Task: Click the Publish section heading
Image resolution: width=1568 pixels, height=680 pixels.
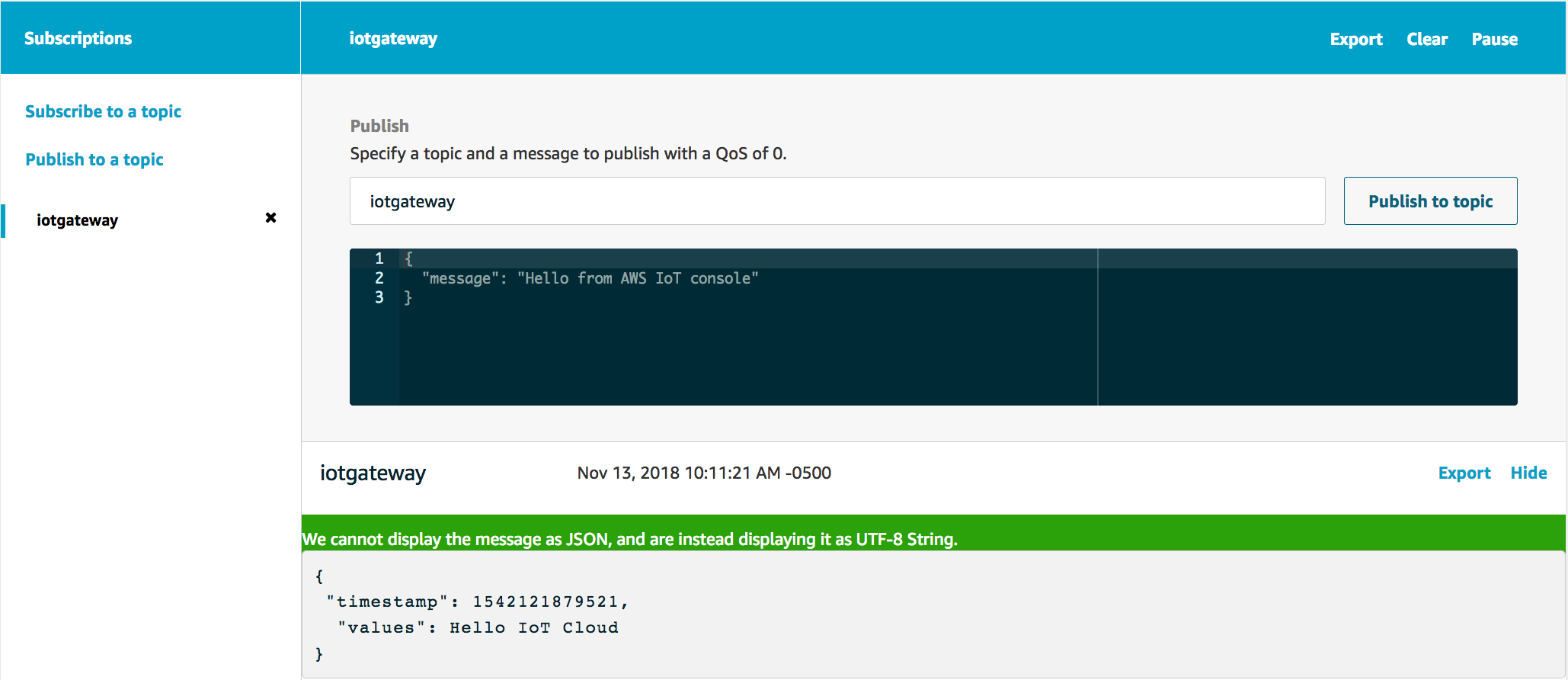Action: pyautogui.click(x=379, y=126)
